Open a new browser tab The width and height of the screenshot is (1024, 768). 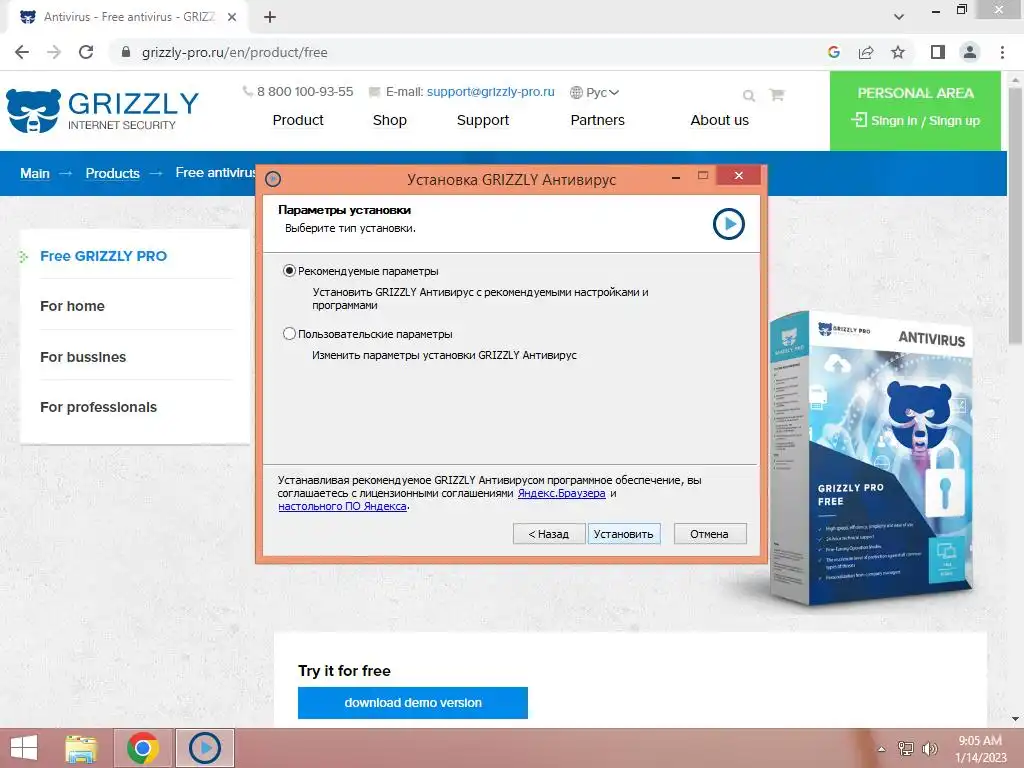click(270, 17)
